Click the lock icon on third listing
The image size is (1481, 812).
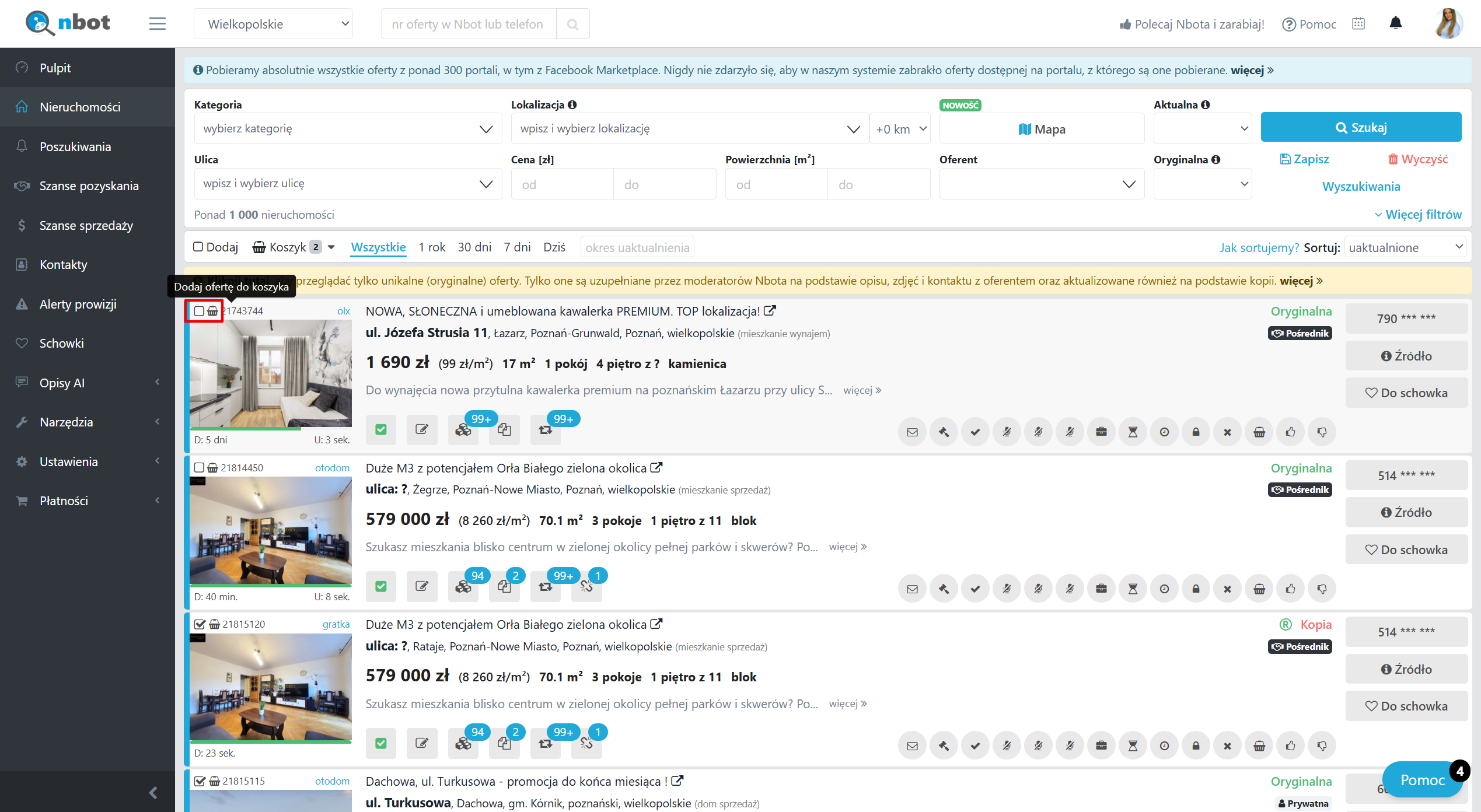[1196, 745]
